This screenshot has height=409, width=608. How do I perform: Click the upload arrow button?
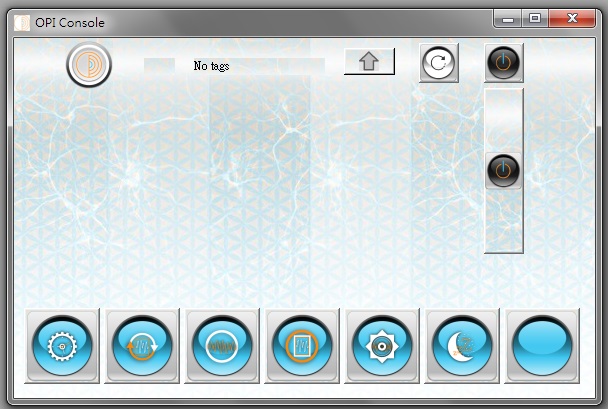[369, 61]
